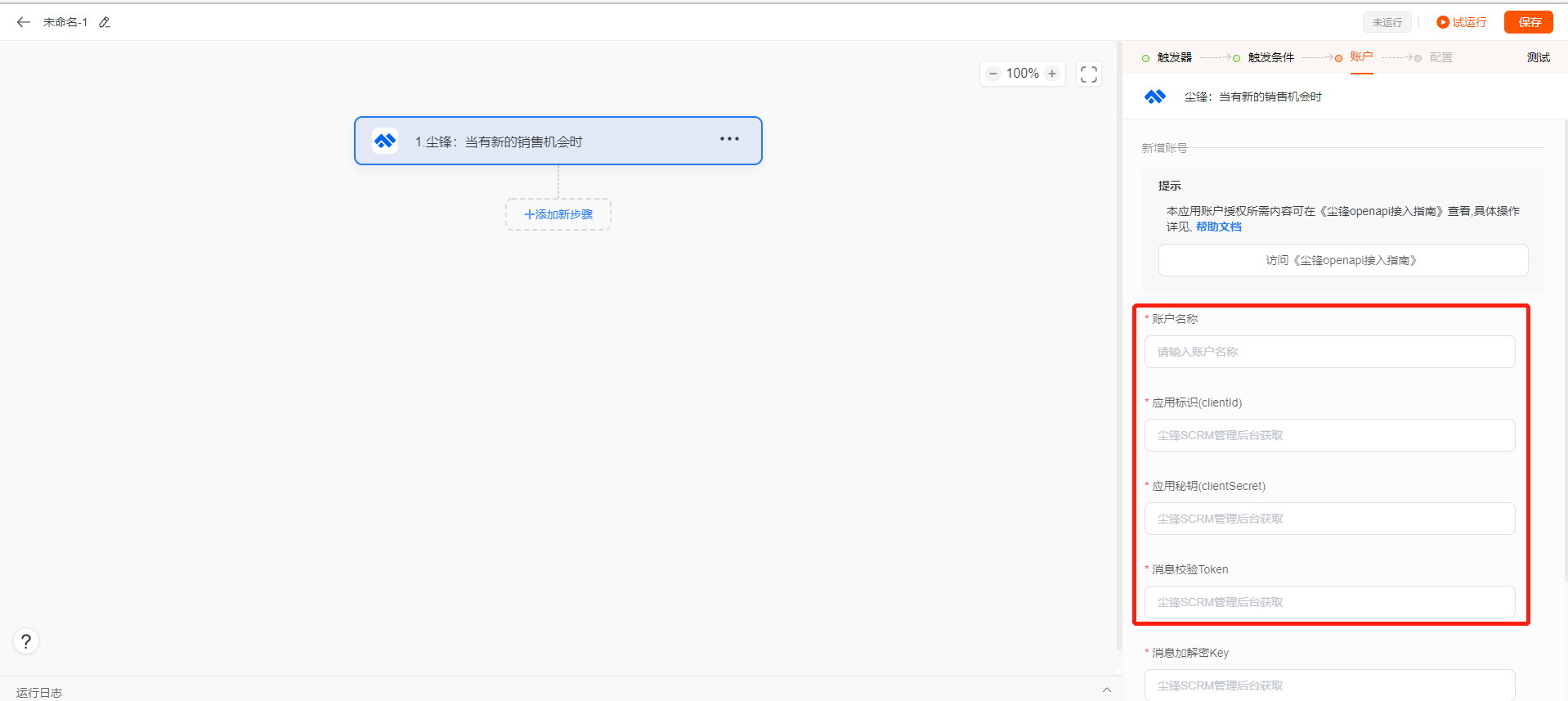Select the step 1 node 尘锋：当有新的销售机会时

tap(558, 141)
